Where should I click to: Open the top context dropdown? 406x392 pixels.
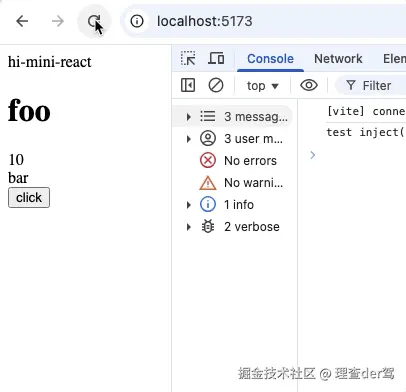(262, 86)
